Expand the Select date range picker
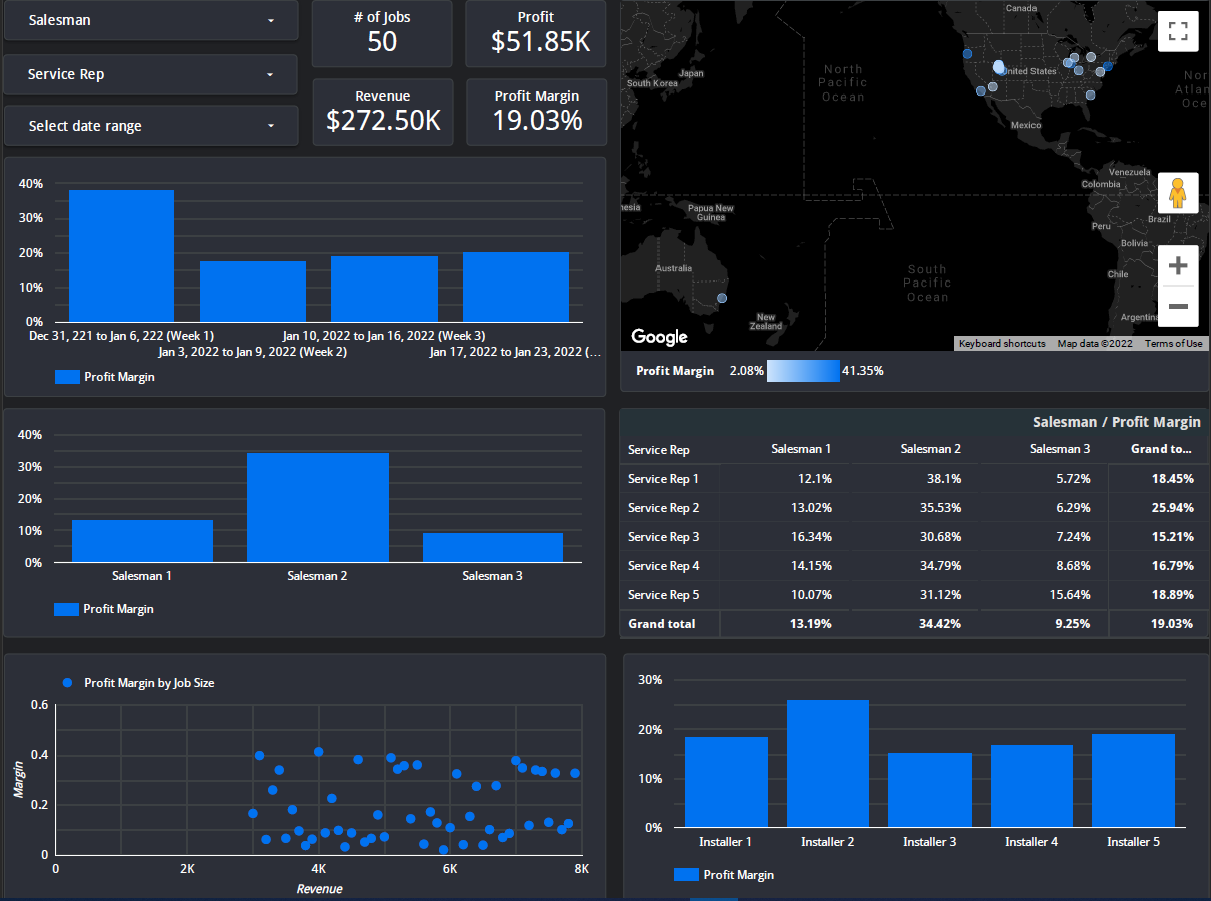 [151, 125]
